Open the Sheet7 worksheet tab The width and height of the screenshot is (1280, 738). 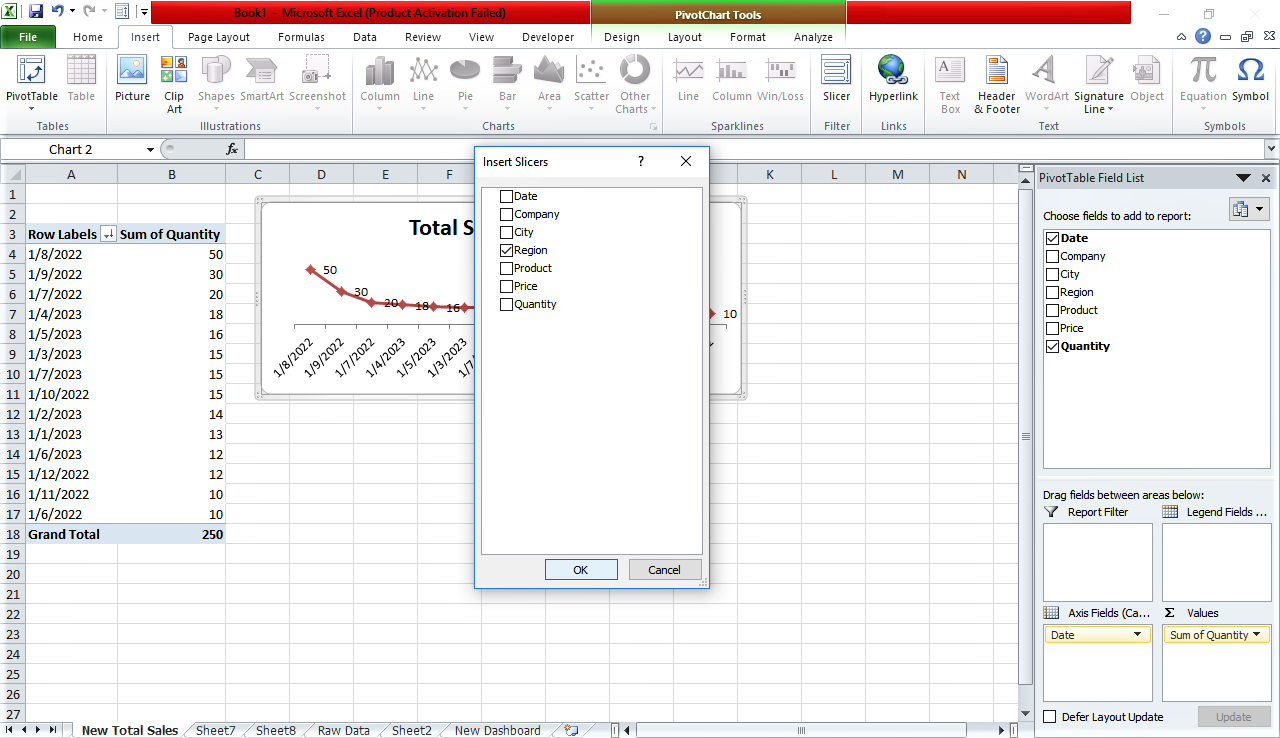215,730
